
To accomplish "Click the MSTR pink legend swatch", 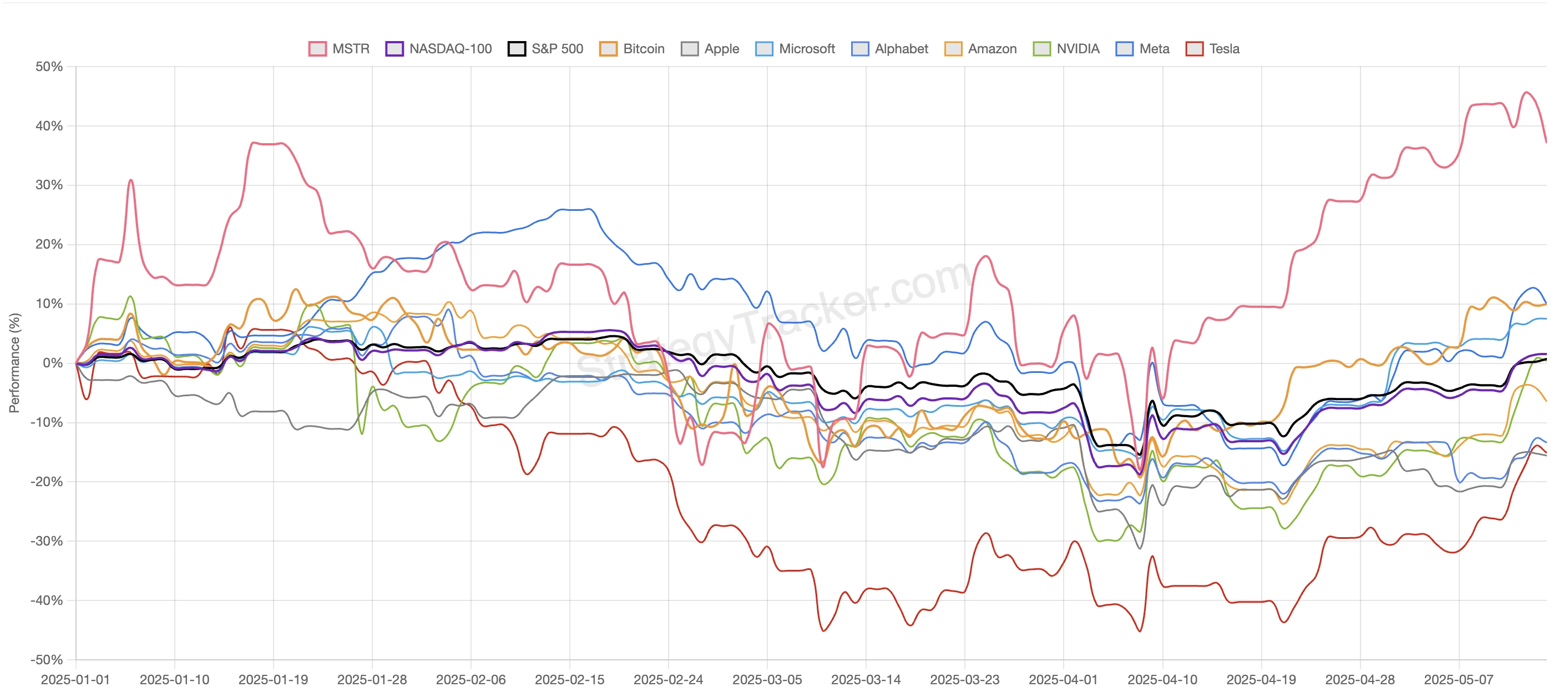I will point(317,49).
